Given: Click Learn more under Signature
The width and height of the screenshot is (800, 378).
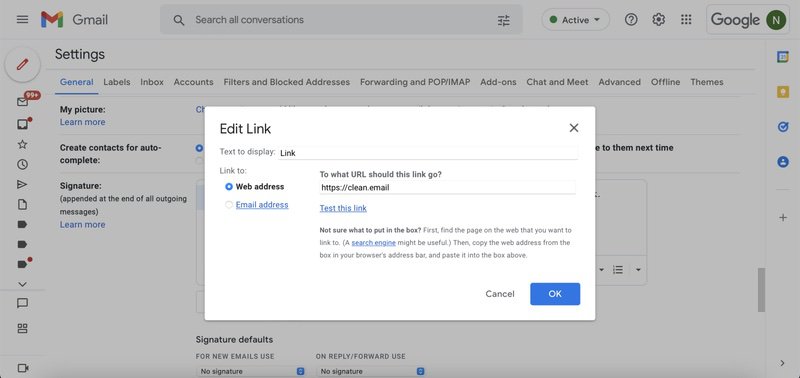Looking at the screenshot, I should coord(83,224).
